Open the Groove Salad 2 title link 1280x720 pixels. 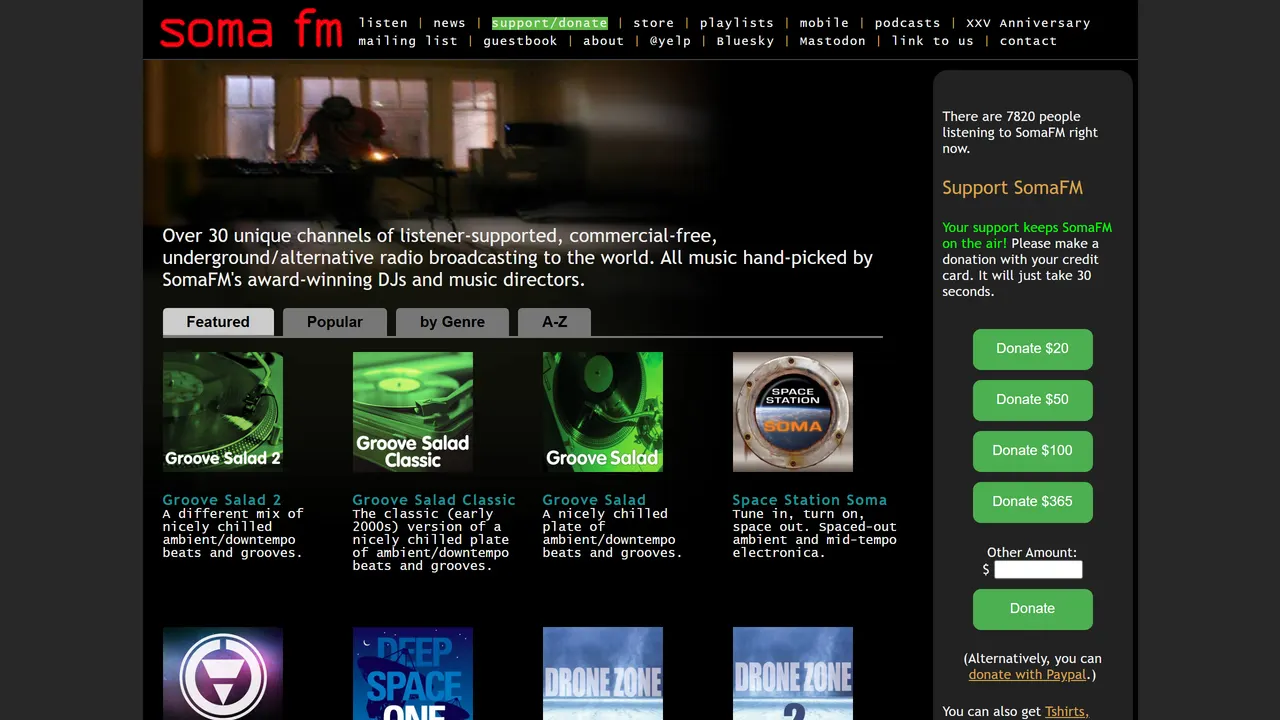click(222, 500)
